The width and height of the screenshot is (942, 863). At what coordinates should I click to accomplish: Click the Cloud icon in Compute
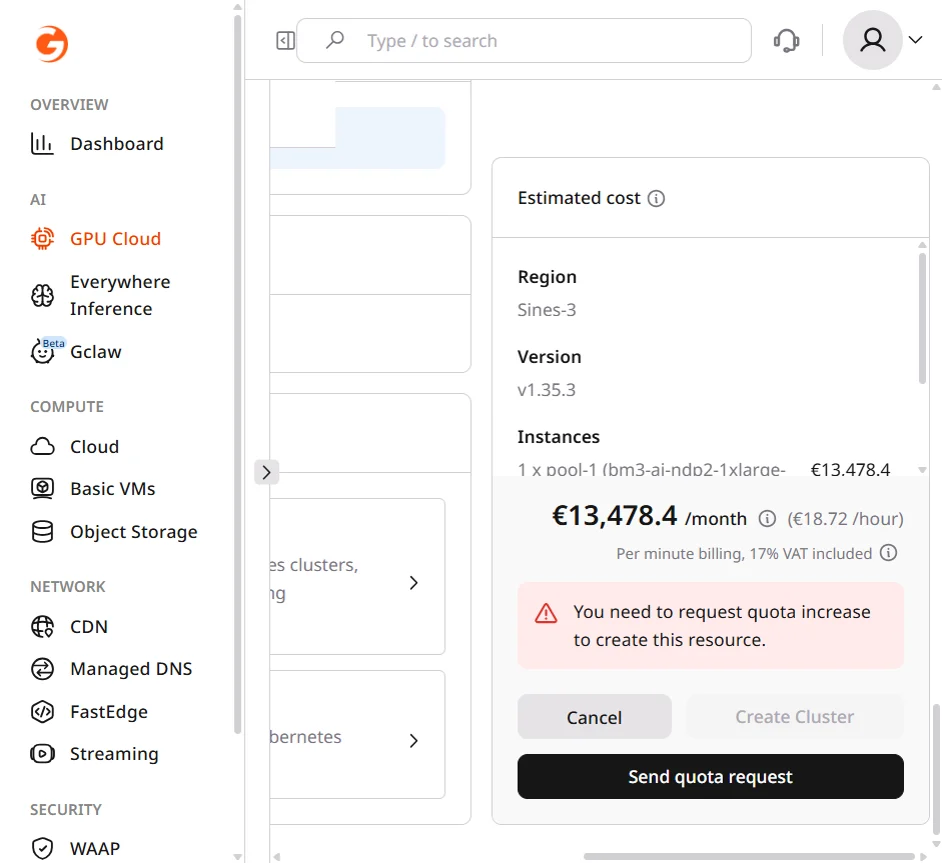pyautogui.click(x=42, y=447)
